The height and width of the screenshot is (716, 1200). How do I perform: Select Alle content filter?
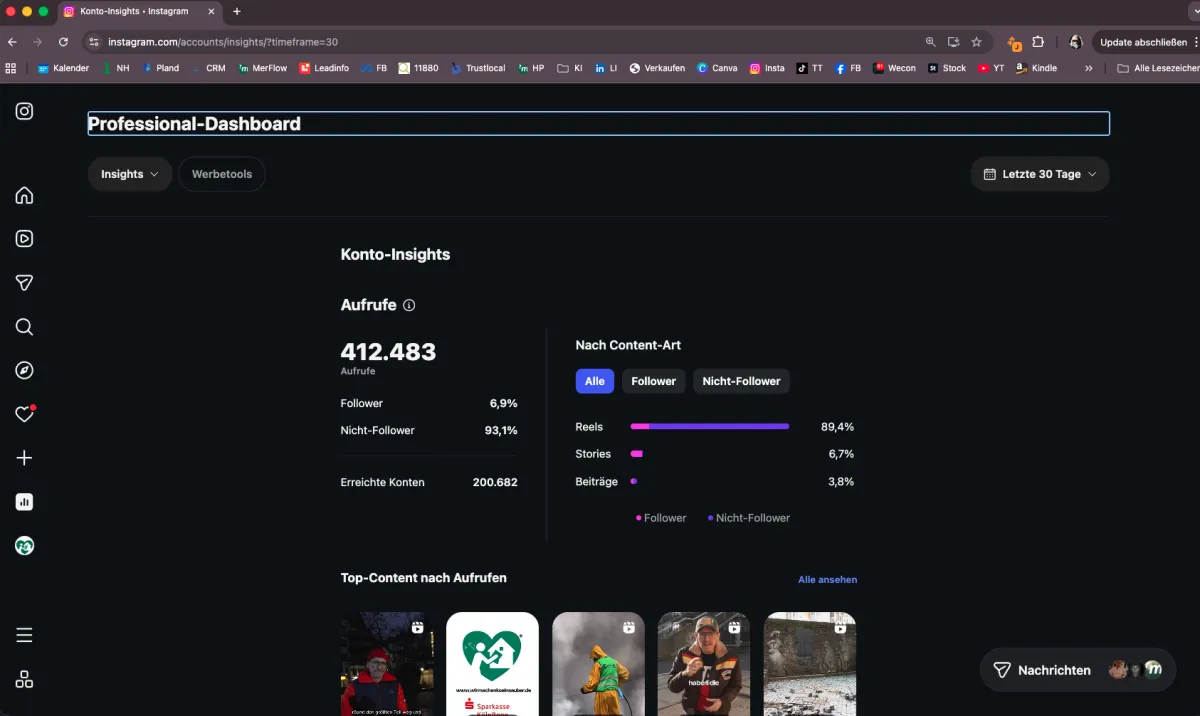(x=595, y=381)
